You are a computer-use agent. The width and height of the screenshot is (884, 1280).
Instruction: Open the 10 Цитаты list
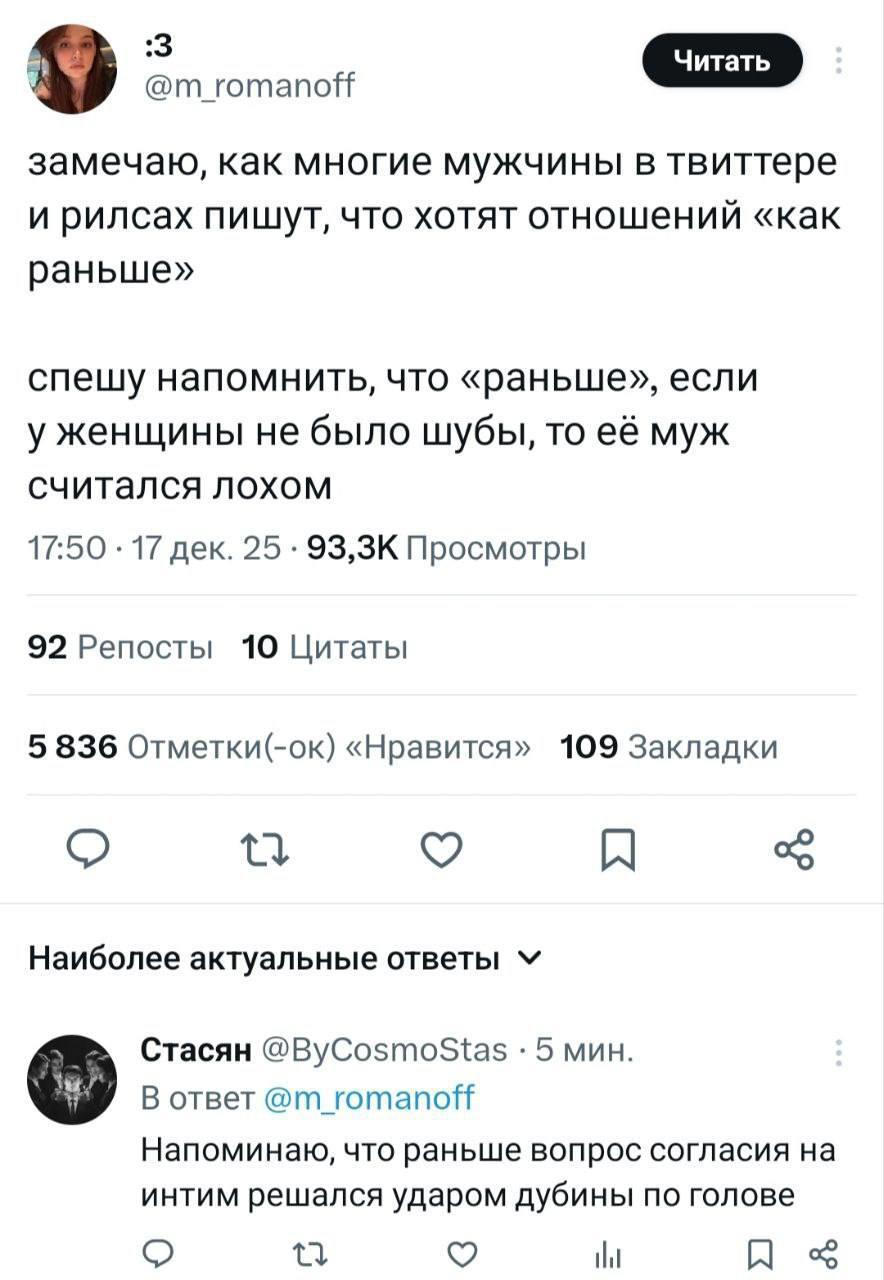click(325, 647)
